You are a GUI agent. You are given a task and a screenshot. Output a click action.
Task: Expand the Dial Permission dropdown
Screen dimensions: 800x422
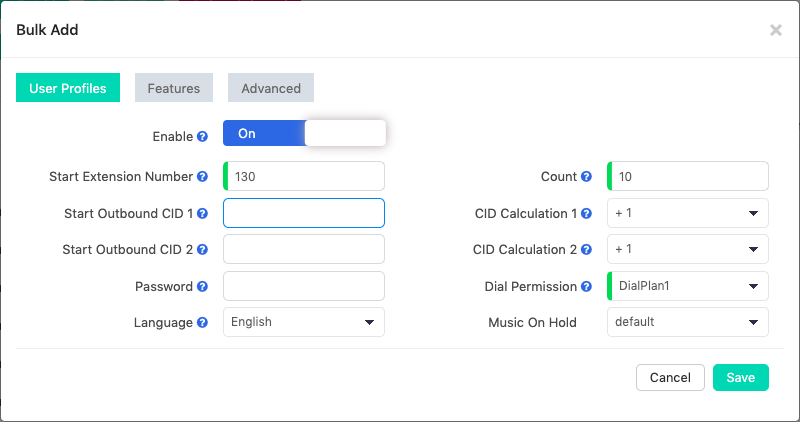tap(688, 286)
